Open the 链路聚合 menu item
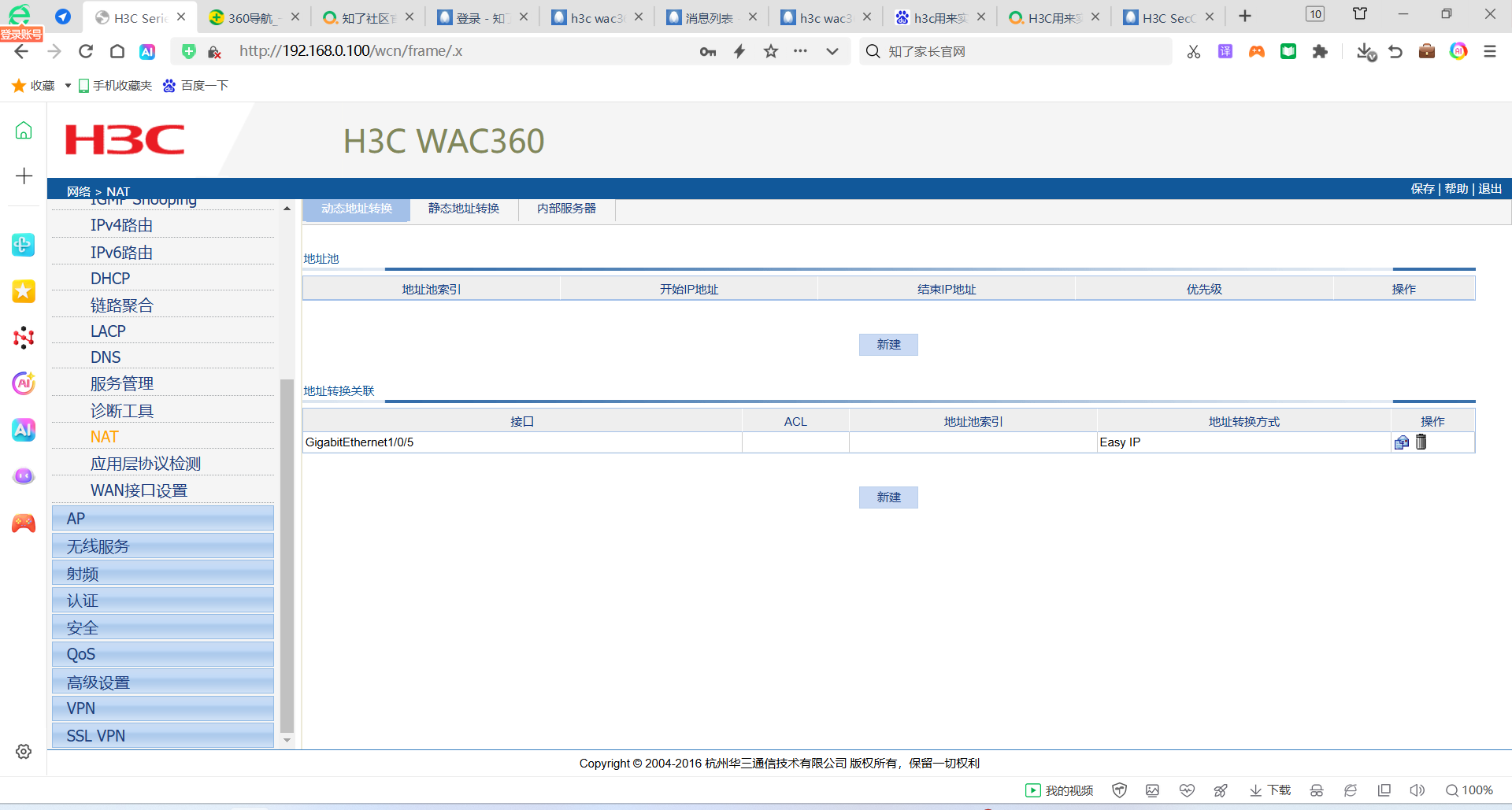This screenshot has width=1512, height=810. (122, 305)
